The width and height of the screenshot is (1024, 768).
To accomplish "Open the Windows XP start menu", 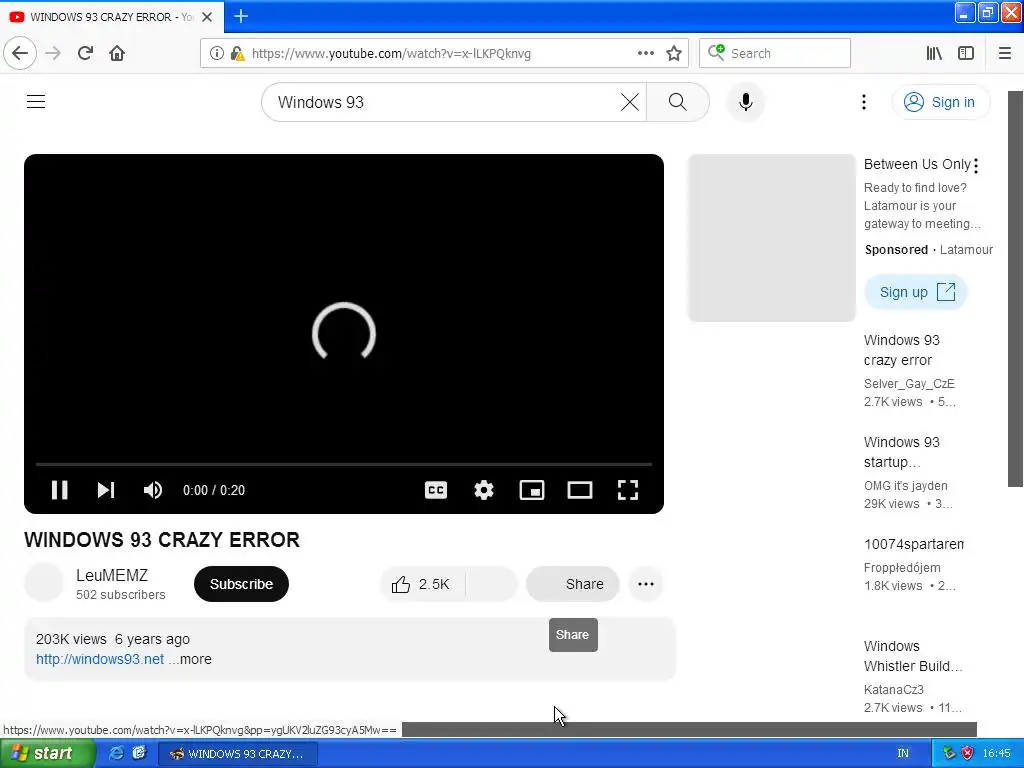I will point(47,753).
